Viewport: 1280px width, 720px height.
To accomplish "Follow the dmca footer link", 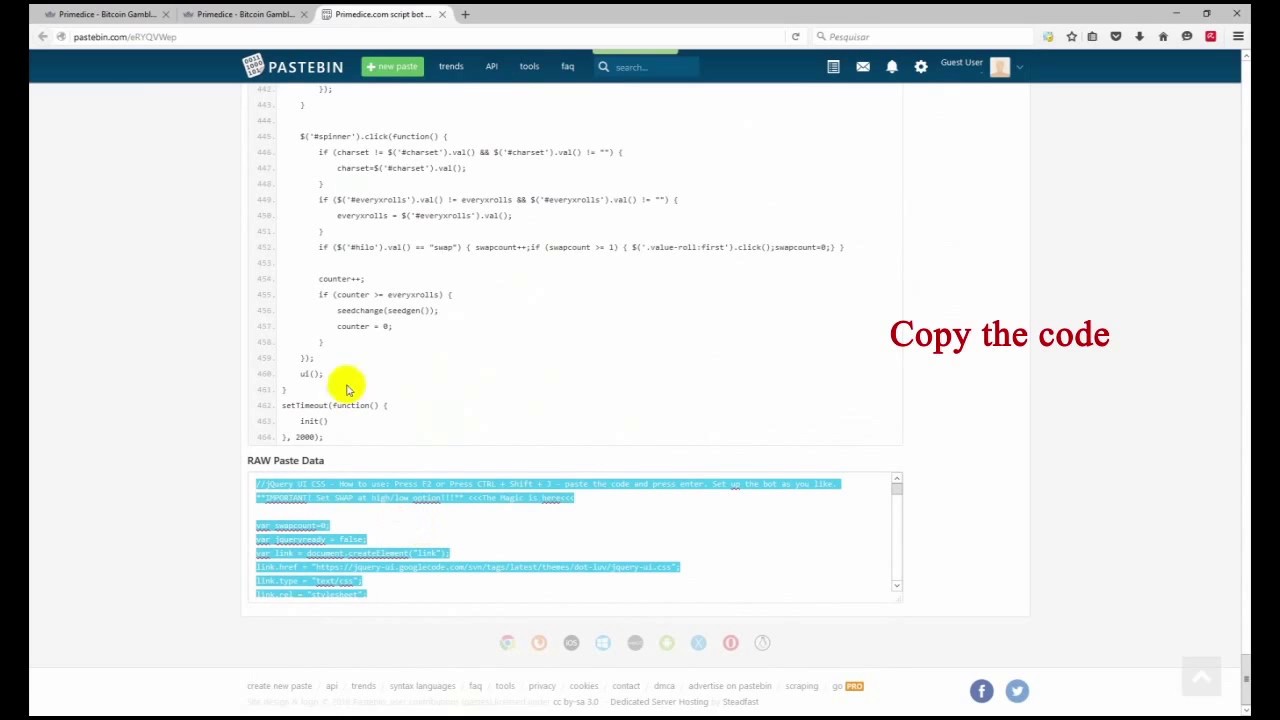I will pyautogui.click(x=664, y=686).
